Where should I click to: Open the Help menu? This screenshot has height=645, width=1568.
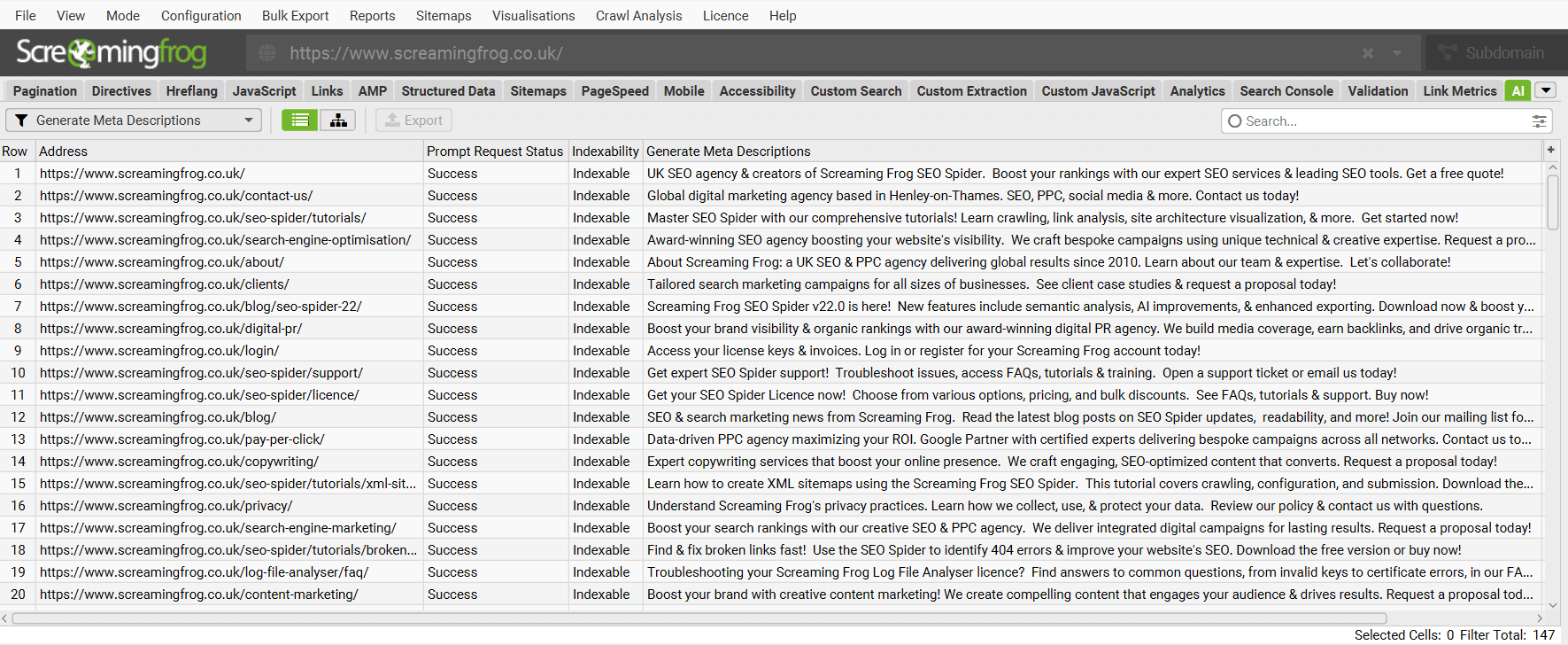tap(783, 16)
